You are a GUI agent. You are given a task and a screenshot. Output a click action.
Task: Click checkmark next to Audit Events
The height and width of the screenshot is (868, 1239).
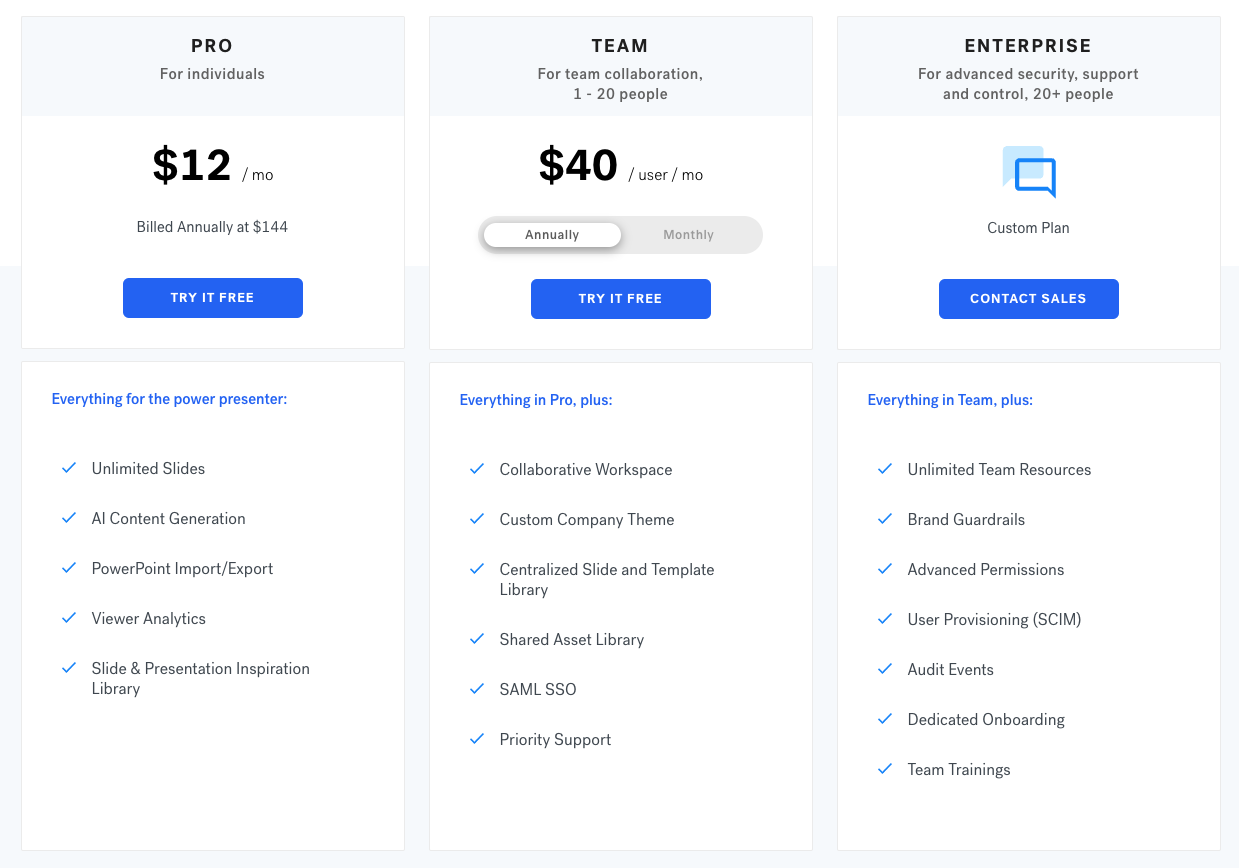885,669
